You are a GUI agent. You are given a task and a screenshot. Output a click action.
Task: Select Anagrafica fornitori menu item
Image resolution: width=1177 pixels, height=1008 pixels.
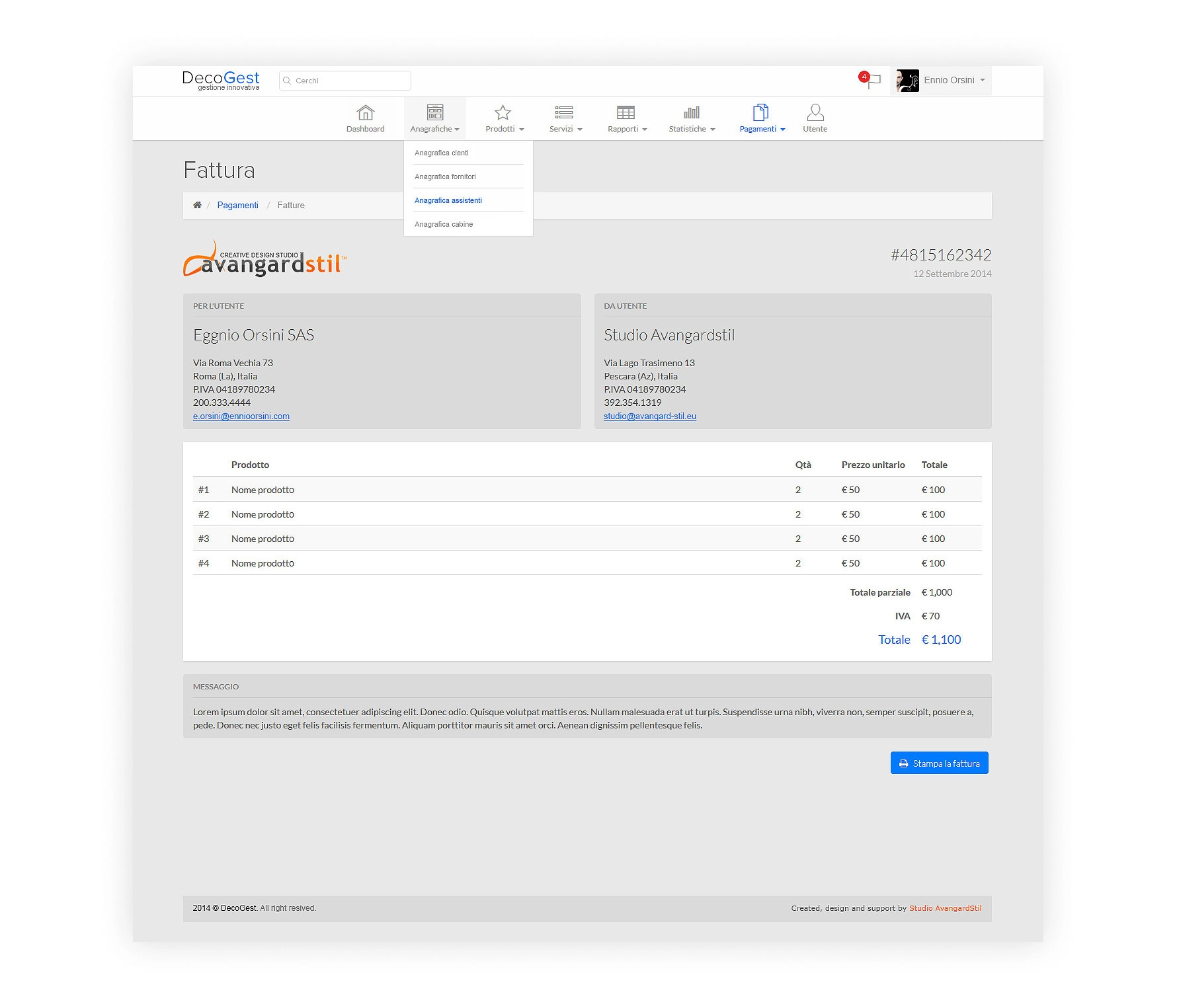pos(445,176)
